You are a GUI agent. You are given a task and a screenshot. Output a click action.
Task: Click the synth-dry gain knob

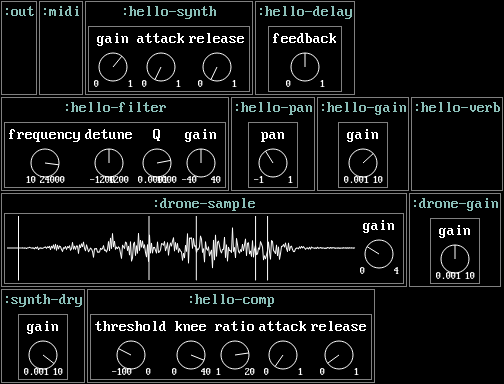click(x=43, y=355)
